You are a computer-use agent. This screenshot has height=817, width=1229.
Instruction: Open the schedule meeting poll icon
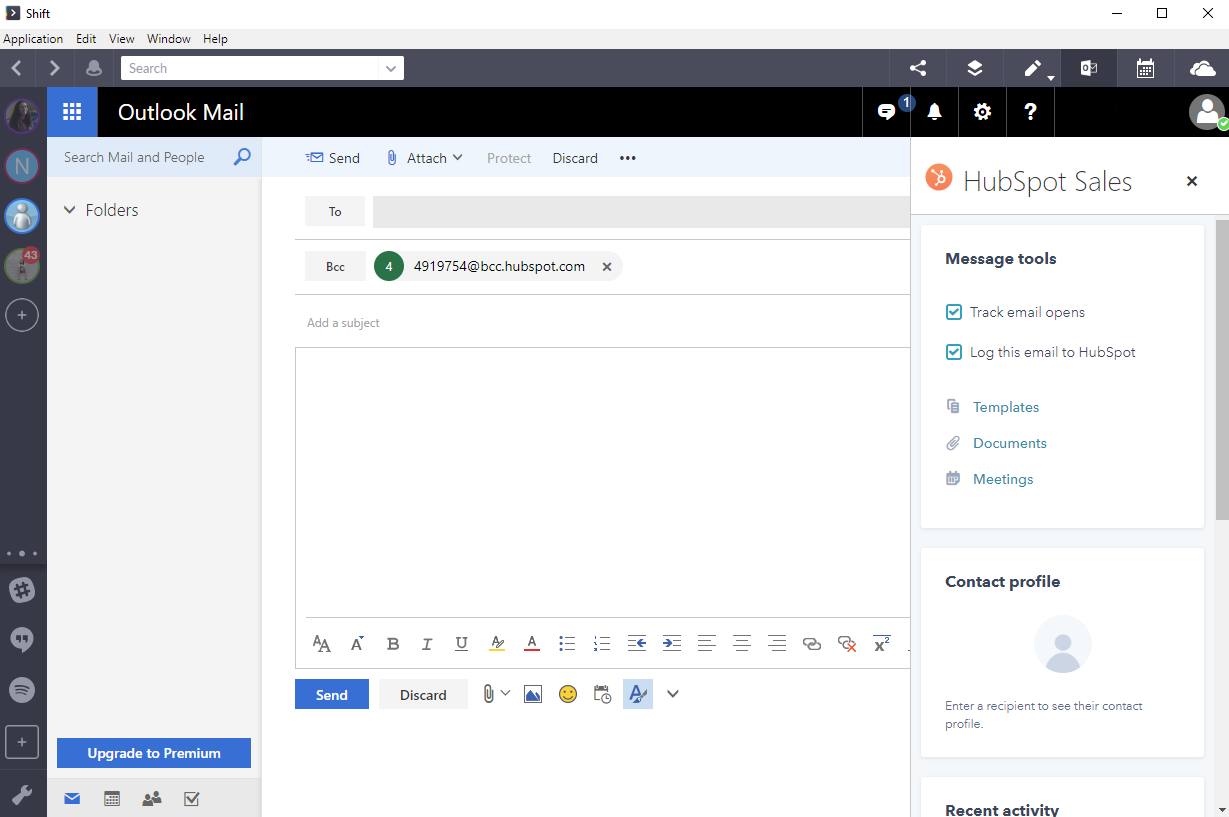pos(602,694)
